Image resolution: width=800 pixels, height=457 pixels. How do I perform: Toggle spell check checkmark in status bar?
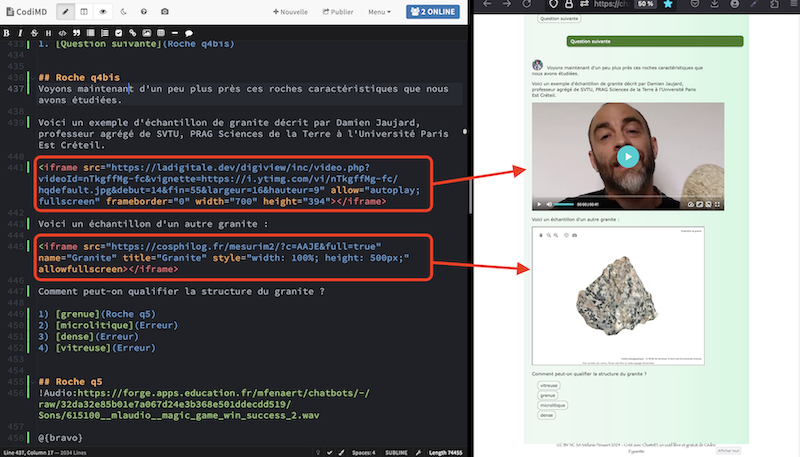pyautogui.click(x=330, y=452)
